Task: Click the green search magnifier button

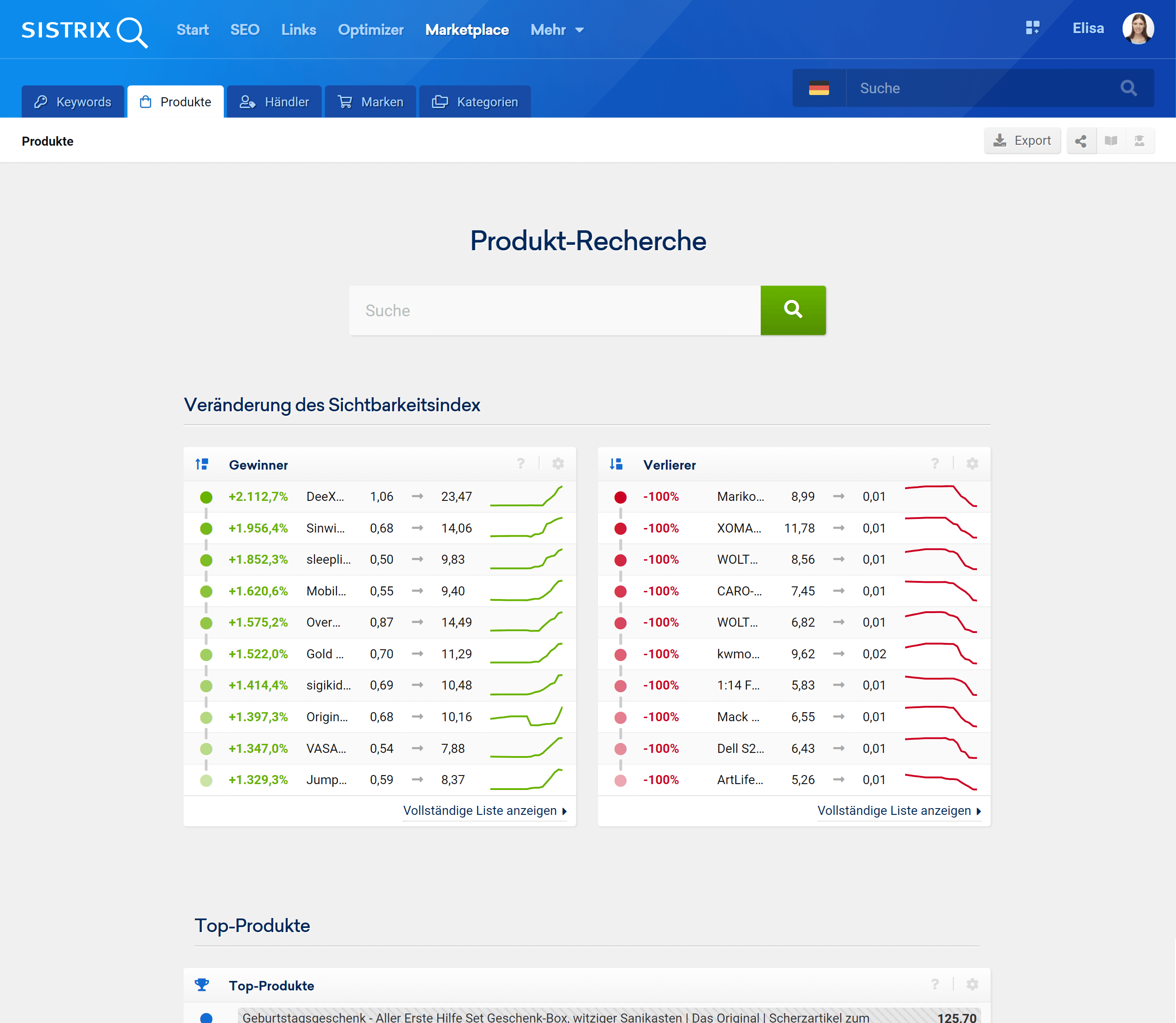Action: (792, 310)
